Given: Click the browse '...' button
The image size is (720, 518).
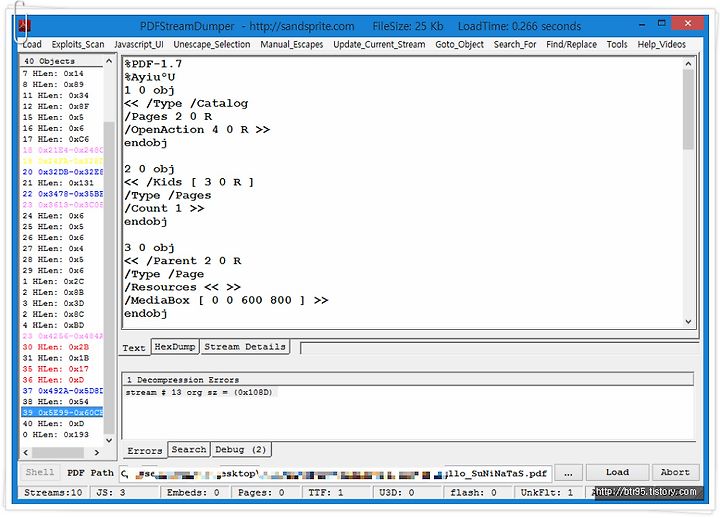Looking at the screenshot, I should pos(568,473).
